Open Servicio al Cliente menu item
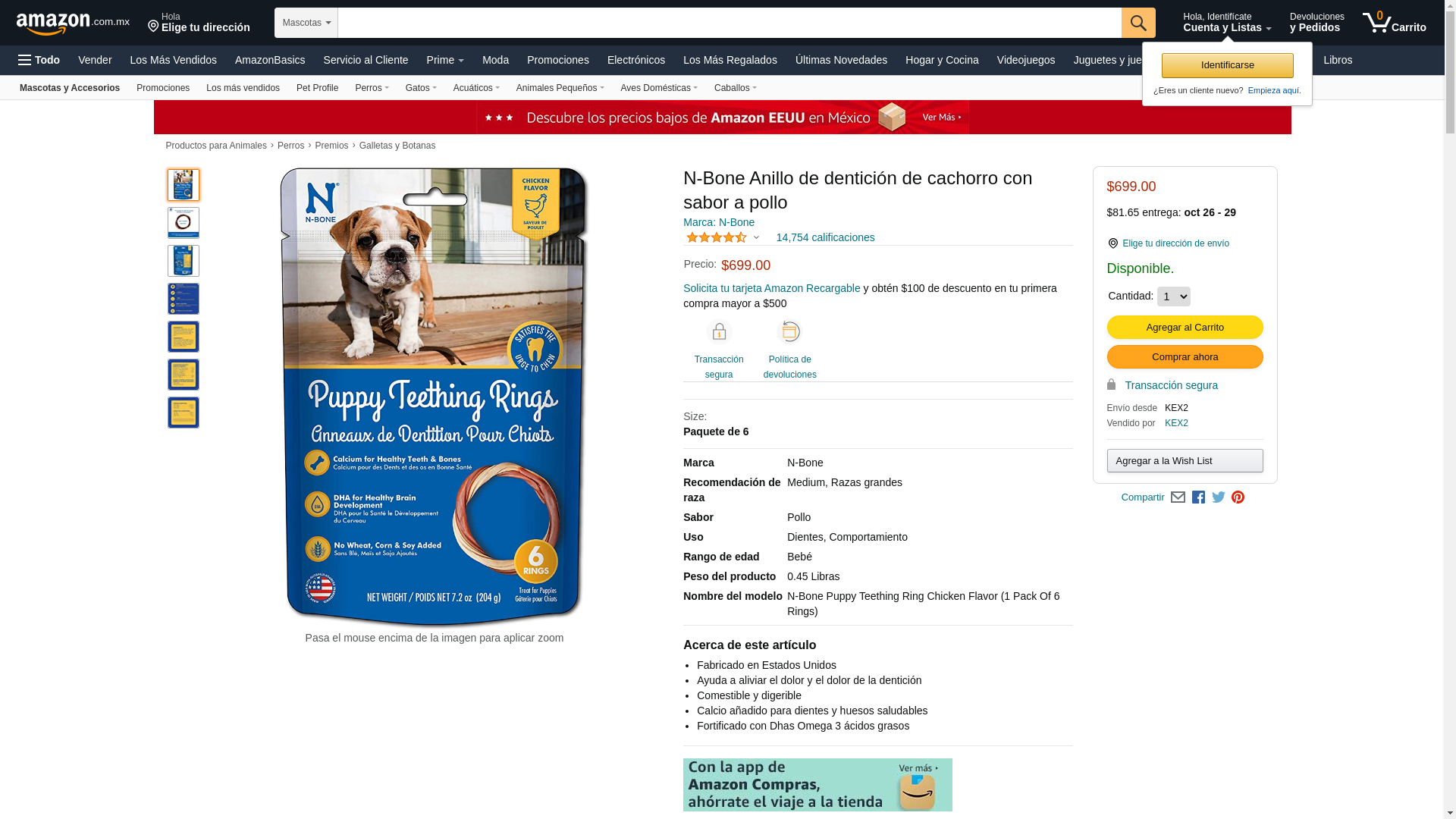The image size is (1456, 819). point(366,60)
